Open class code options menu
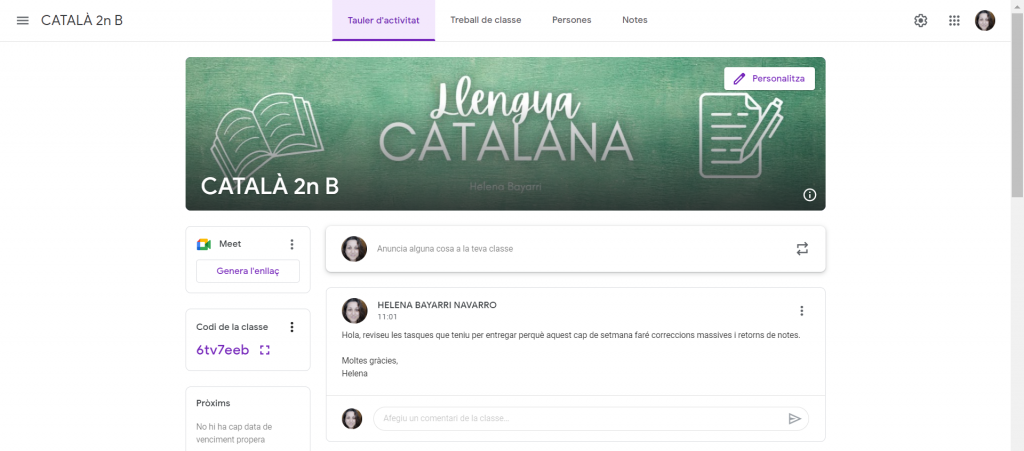Viewport: 1024px width, 451px height. (292, 327)
